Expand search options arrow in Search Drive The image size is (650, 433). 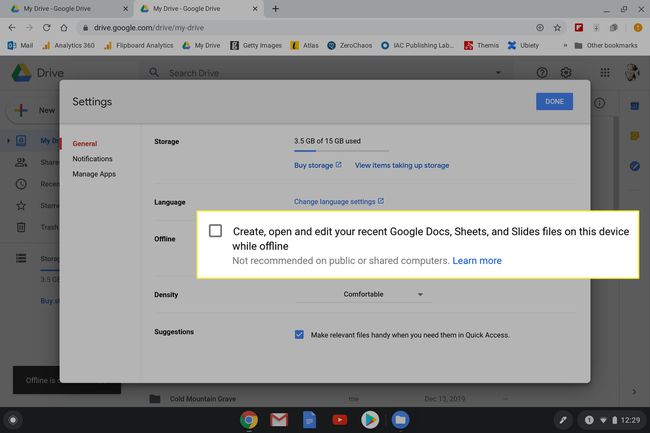point(498,73)
